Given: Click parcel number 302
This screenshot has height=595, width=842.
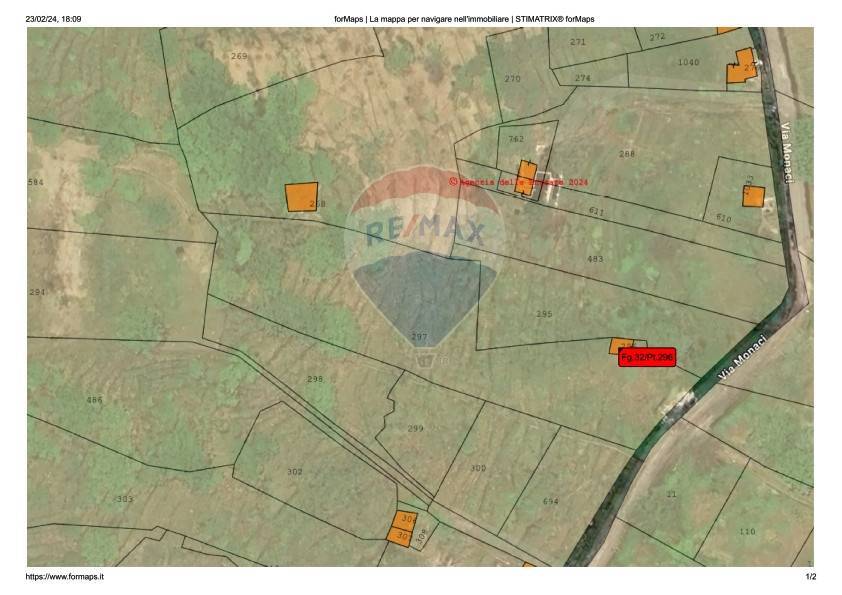Looking at the screenshot, I should click(294, 471).
